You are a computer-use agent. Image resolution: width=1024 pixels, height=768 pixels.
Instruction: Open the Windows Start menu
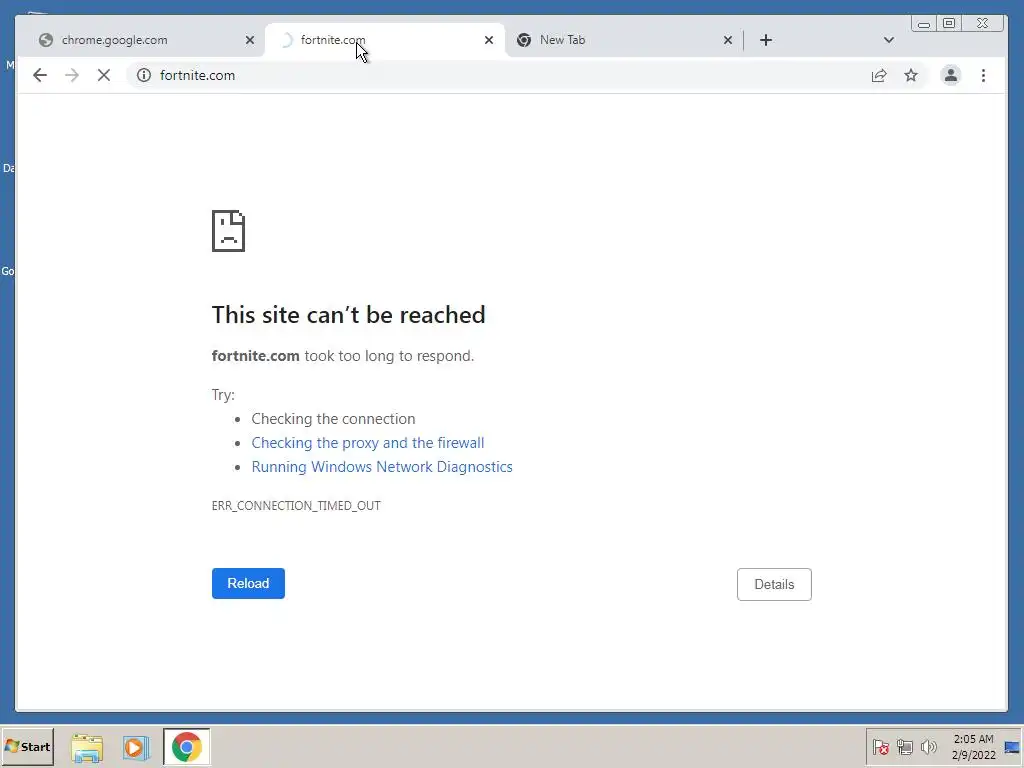click(x=27, y=746)
